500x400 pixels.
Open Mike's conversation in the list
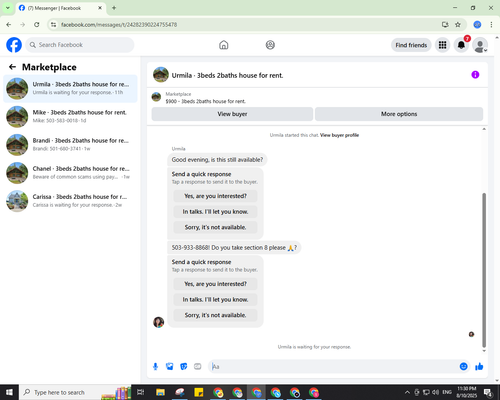point(70,117)
